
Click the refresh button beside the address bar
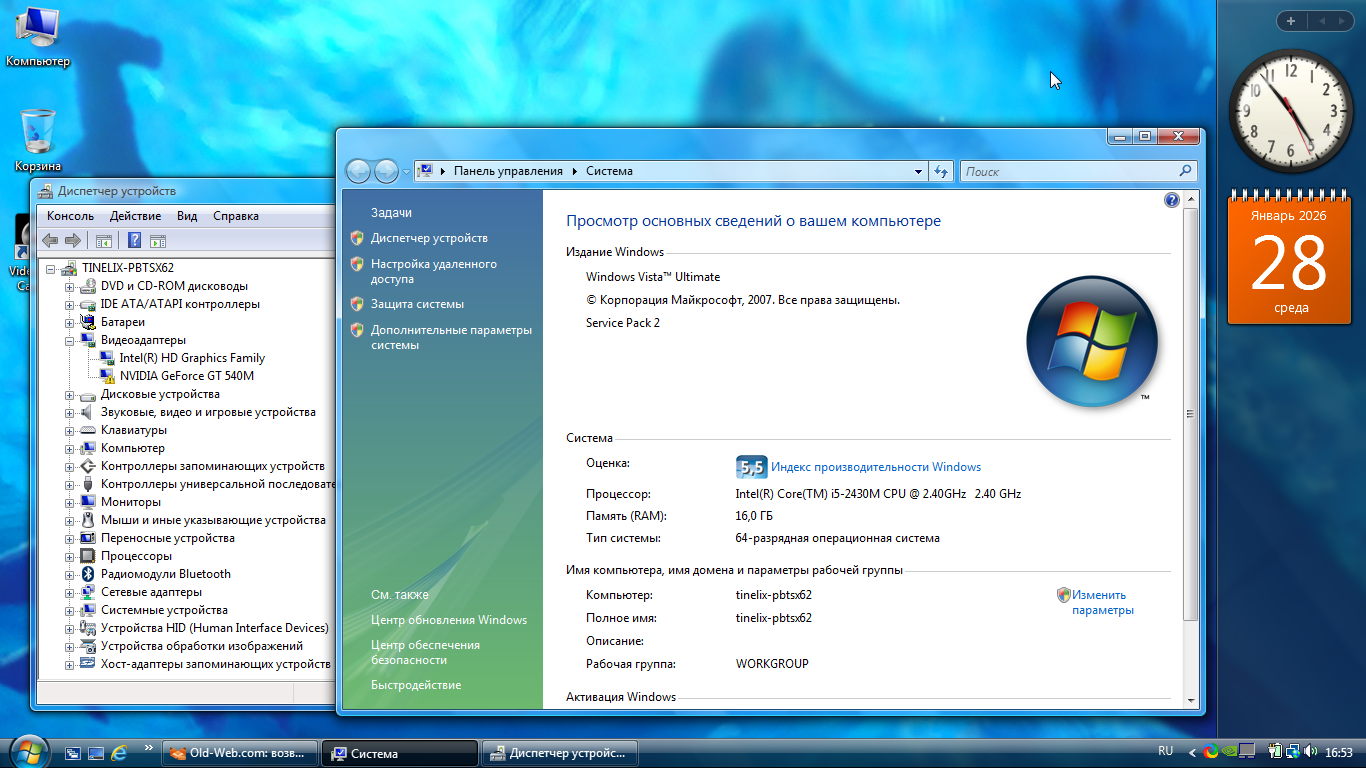click(x=940, y=171)
